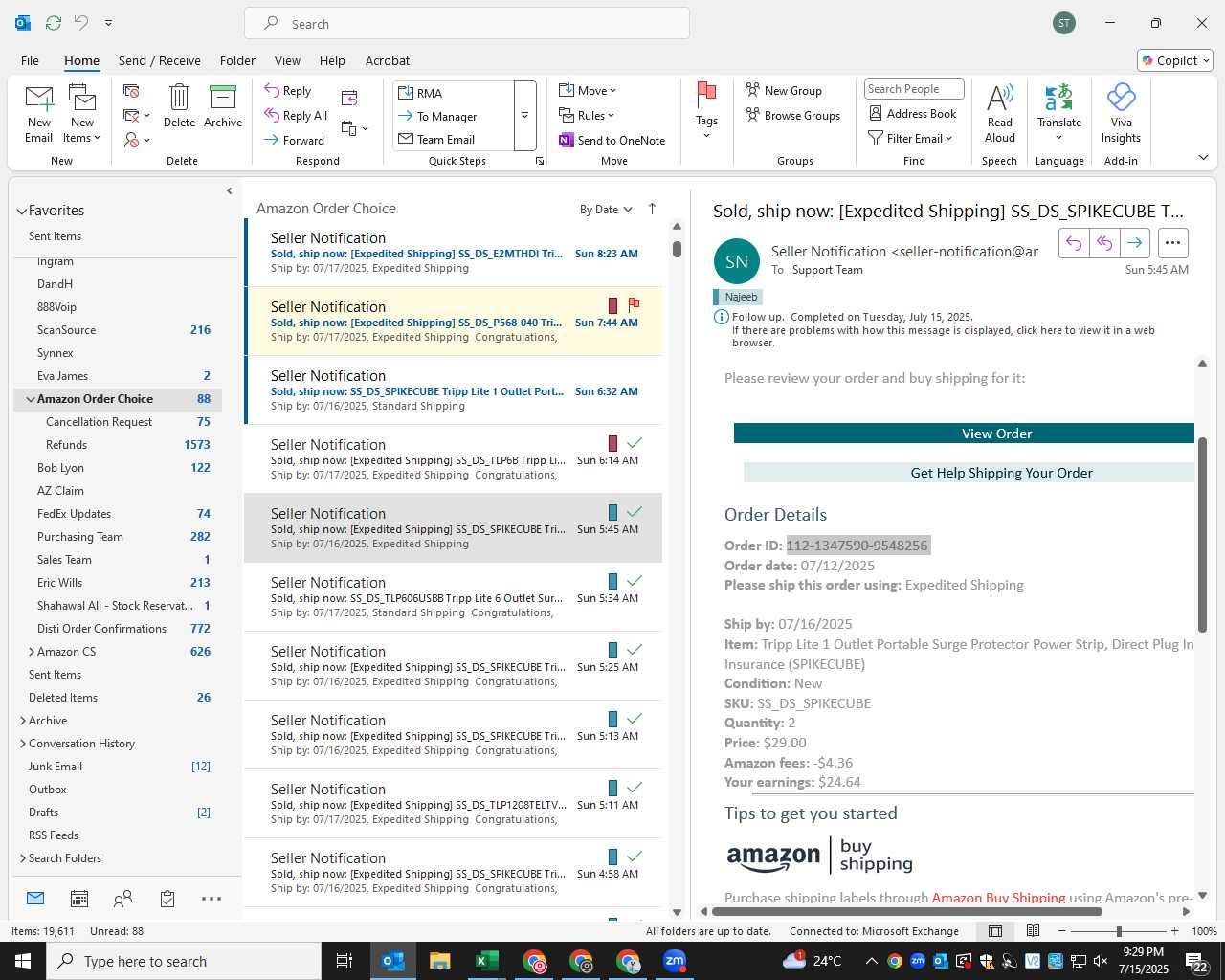This screenshot has height=980, width=1225.
Task: Collapse Favorites section
Action: [x=21, y=212]
